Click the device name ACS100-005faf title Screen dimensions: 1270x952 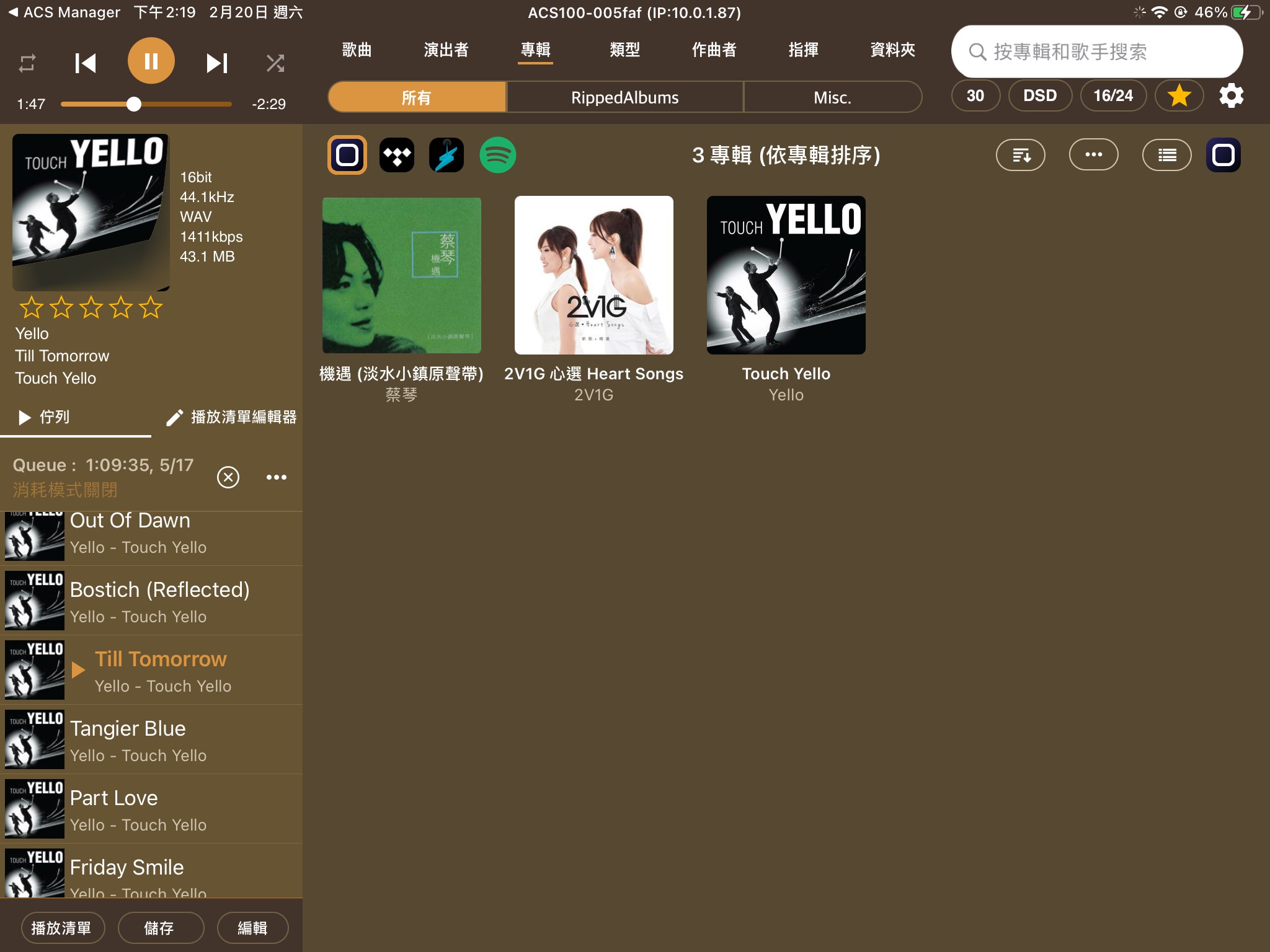click(x=634, y=12)
